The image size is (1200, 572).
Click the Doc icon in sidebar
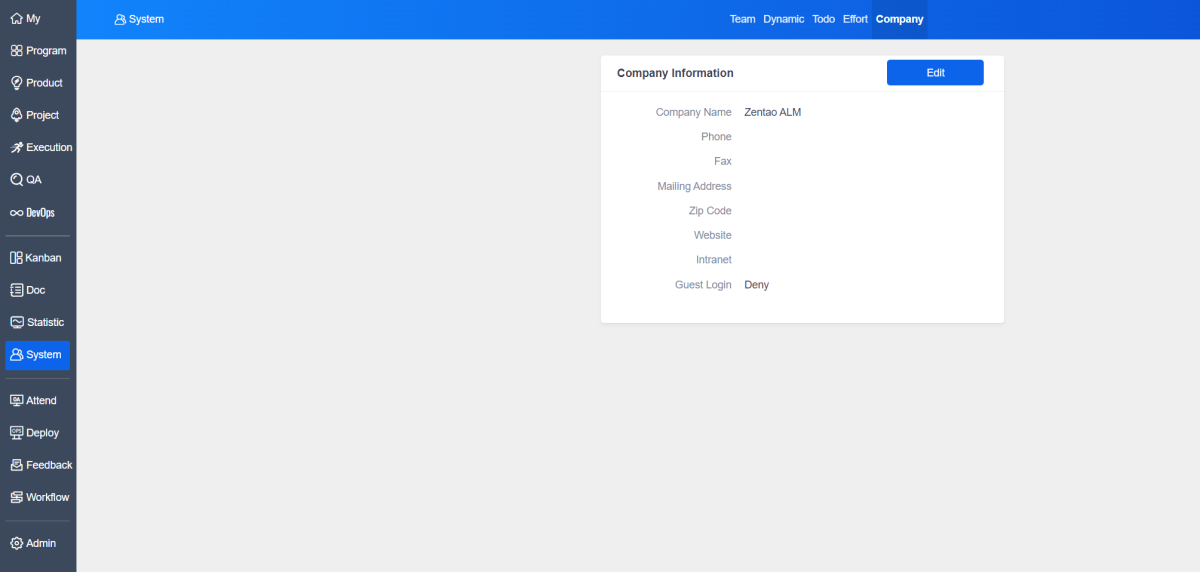[x=16, y=290]
